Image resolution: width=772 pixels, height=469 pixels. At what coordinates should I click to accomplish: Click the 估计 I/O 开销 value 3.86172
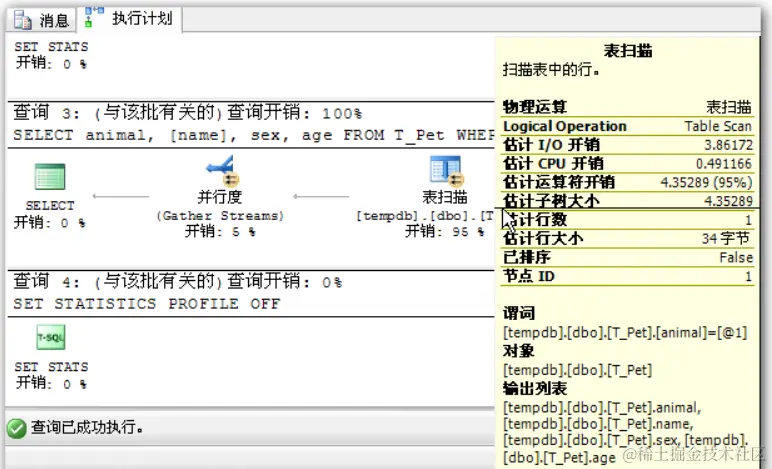tap(728, 145)
